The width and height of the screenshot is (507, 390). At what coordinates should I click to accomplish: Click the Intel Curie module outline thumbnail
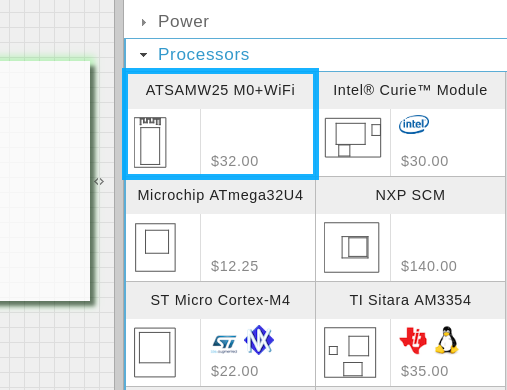353,137
